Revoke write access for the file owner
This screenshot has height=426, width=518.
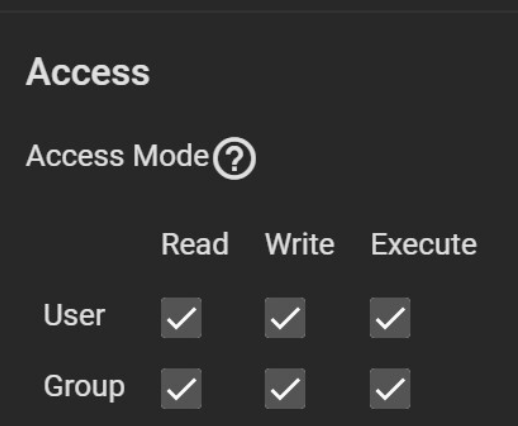coord(285,318)
